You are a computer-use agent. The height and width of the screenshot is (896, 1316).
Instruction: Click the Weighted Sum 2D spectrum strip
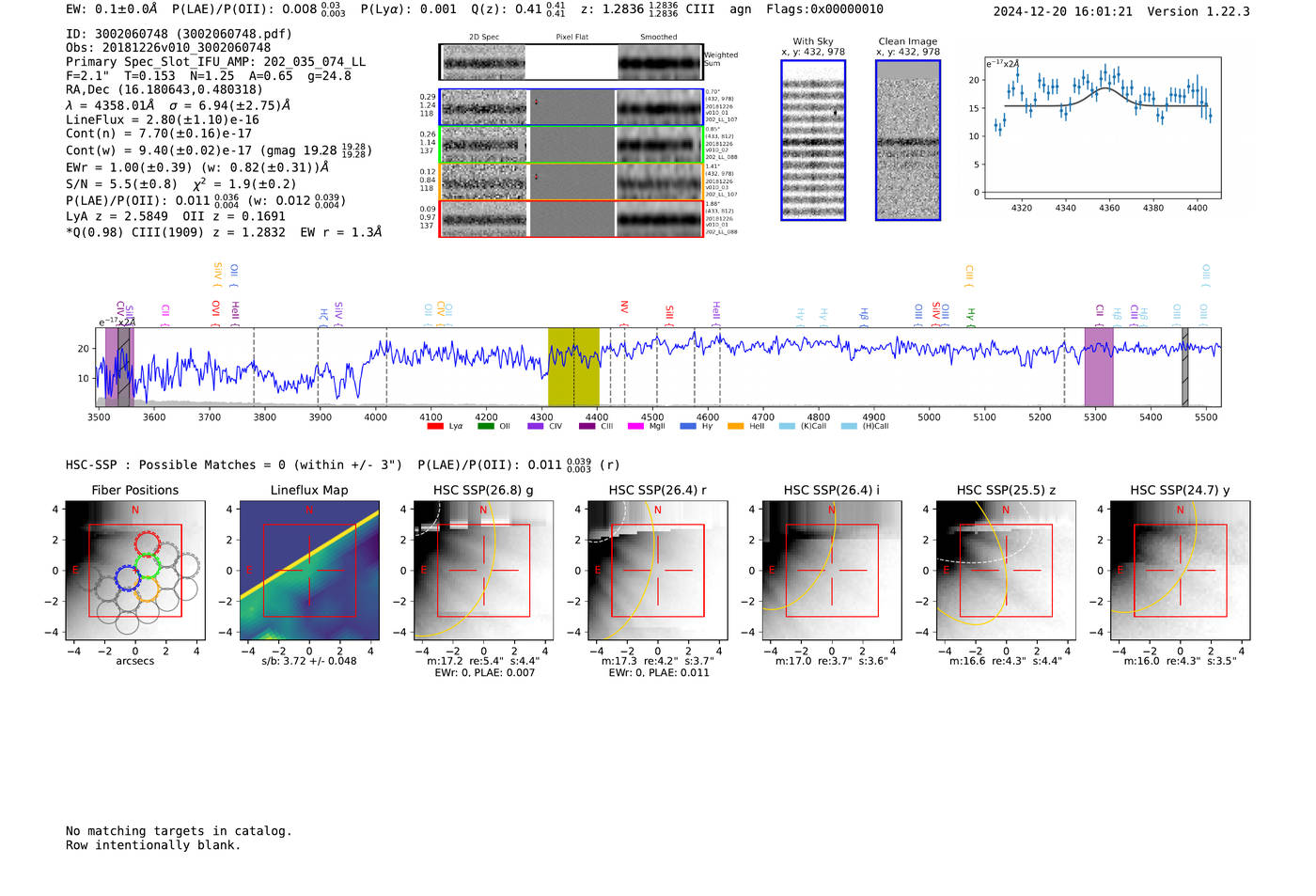pyautogui.click(x=571, y=62)
